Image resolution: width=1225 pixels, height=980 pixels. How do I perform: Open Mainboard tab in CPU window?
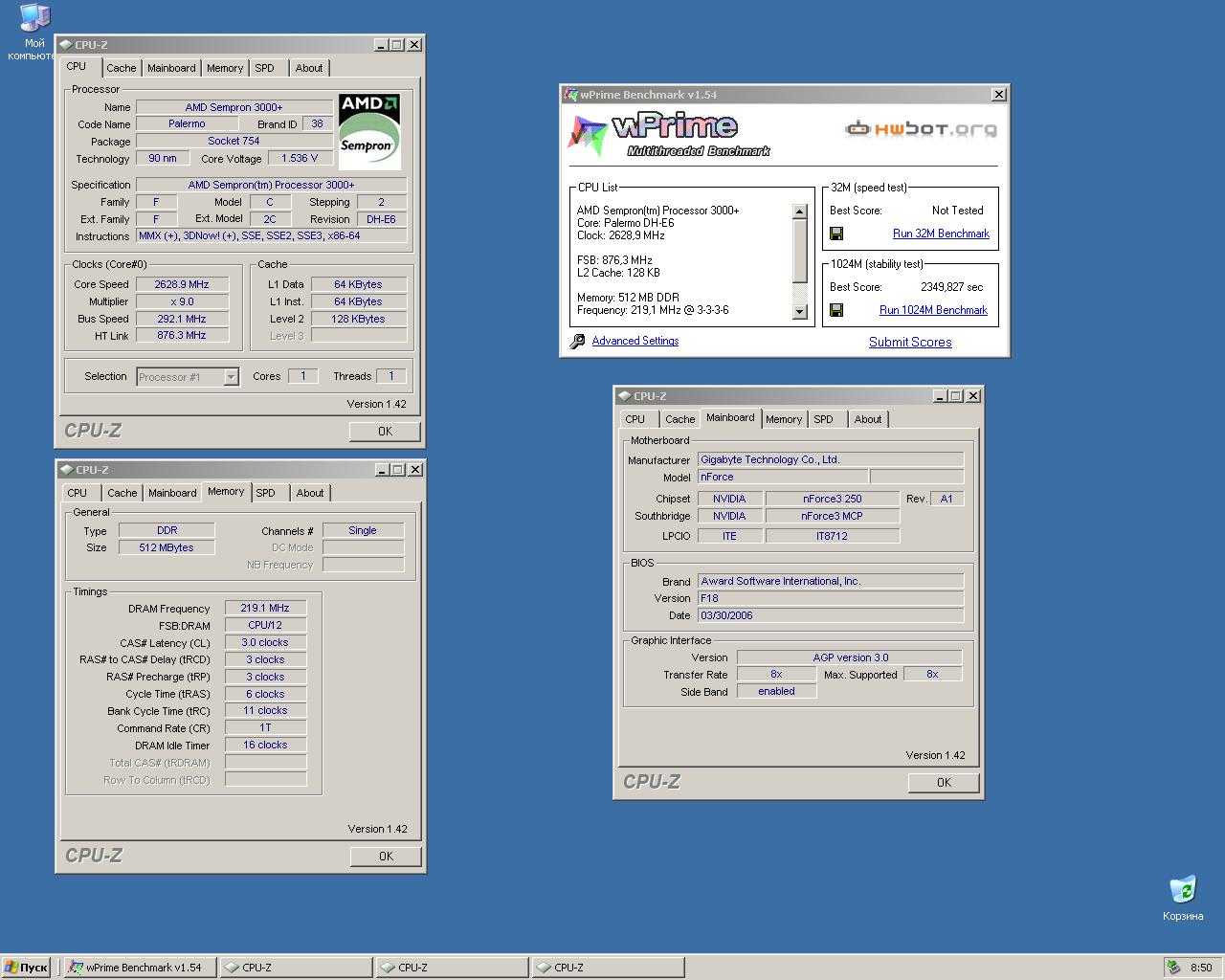(x=171, y=68)
